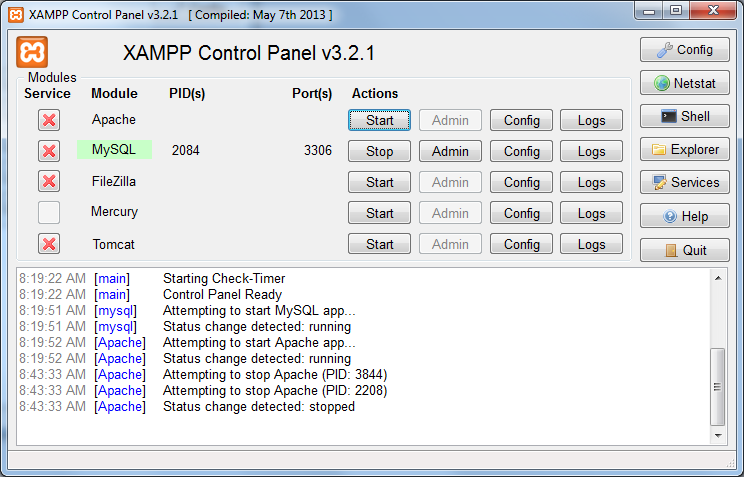Launch the Shell from the right sidebar
744x477 pixels.
tap(684, 116)
